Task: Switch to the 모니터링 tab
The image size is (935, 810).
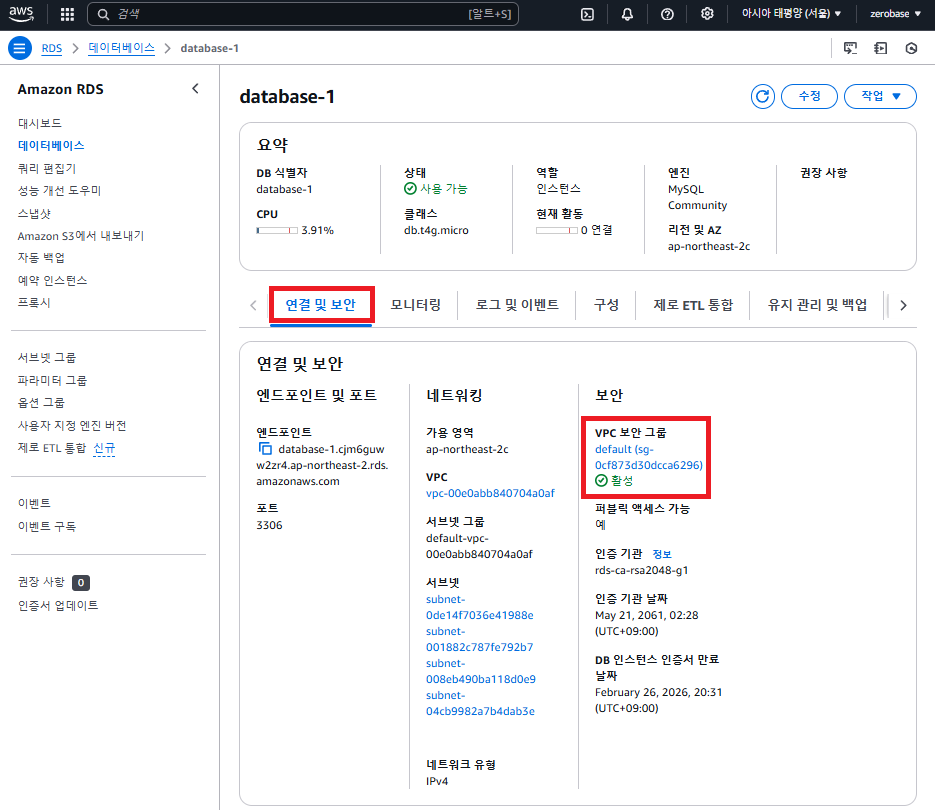Action: click(x=416, y=305)
